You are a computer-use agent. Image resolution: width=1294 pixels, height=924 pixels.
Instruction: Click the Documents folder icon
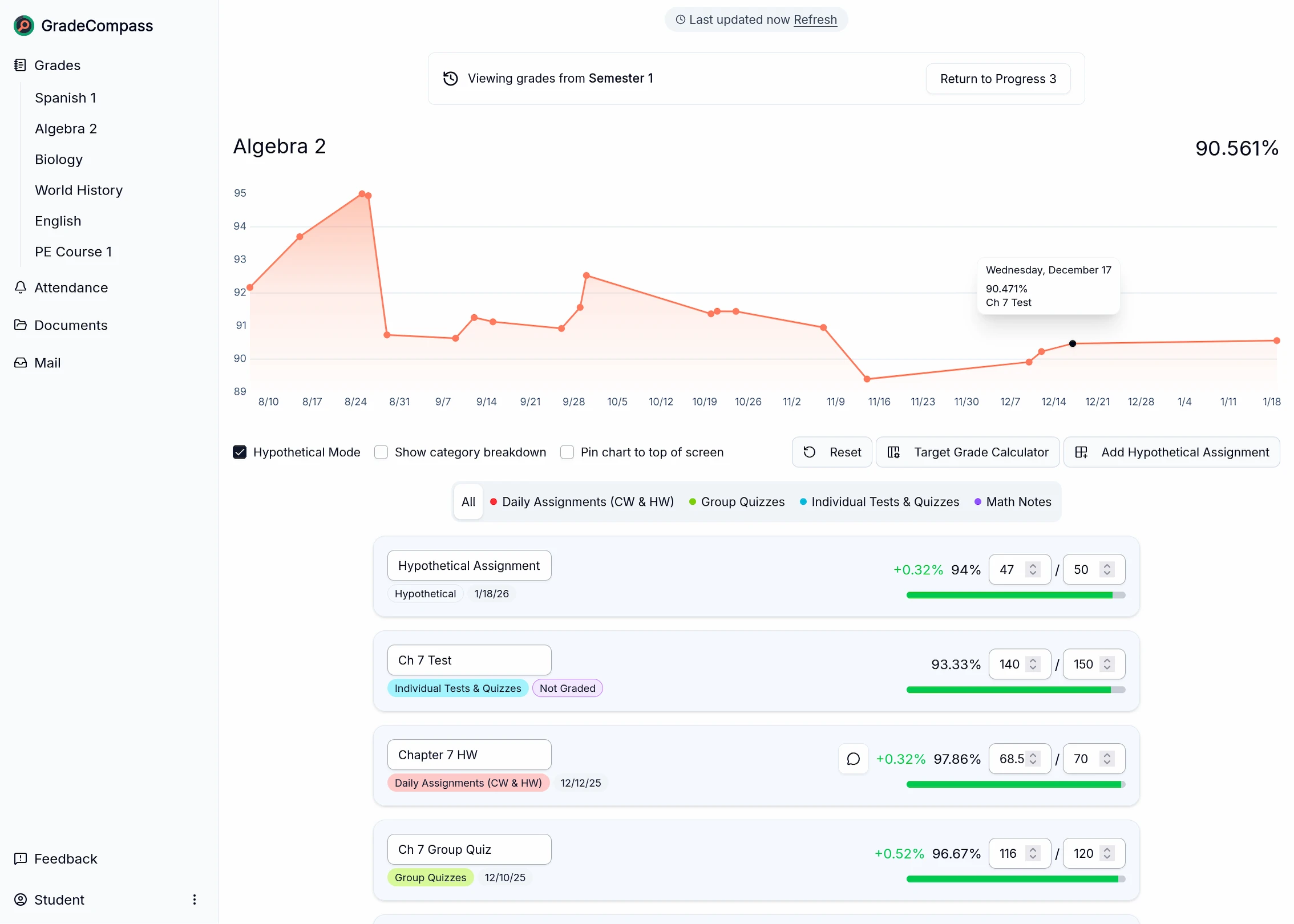21,325
